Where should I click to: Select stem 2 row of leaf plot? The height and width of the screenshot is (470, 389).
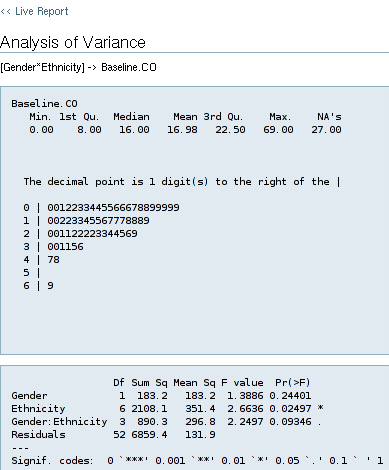tap(80, 234)
